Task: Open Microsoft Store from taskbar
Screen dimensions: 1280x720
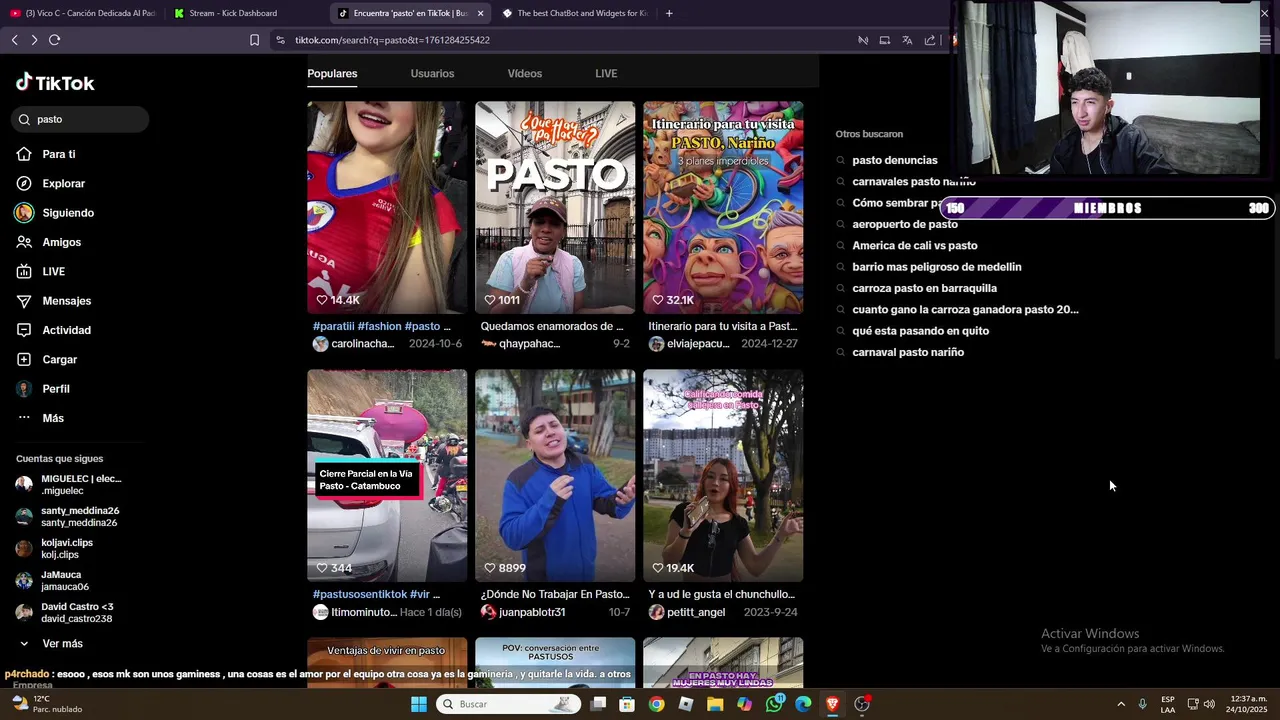Action: (x=627, y=704)
